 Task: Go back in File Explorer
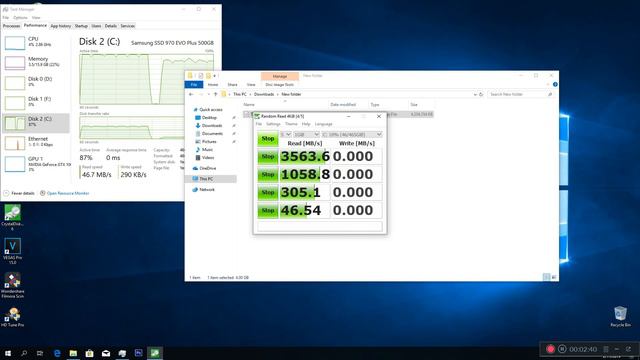[x=191, y=94]
